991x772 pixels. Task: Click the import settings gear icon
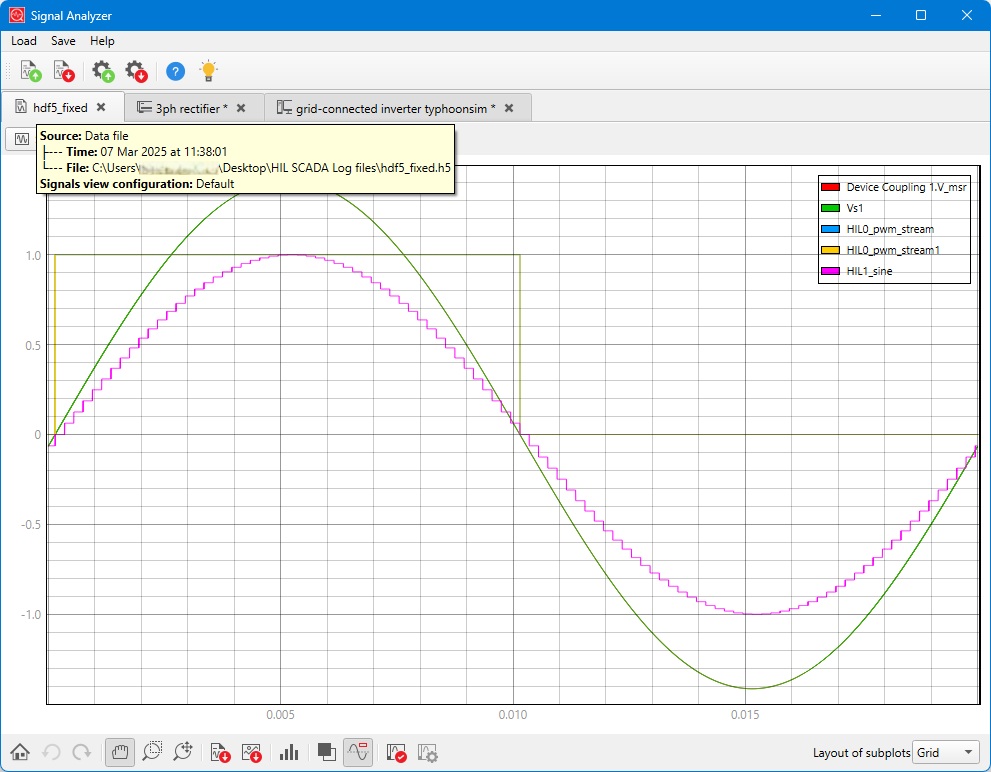click(x=102, y=71)
